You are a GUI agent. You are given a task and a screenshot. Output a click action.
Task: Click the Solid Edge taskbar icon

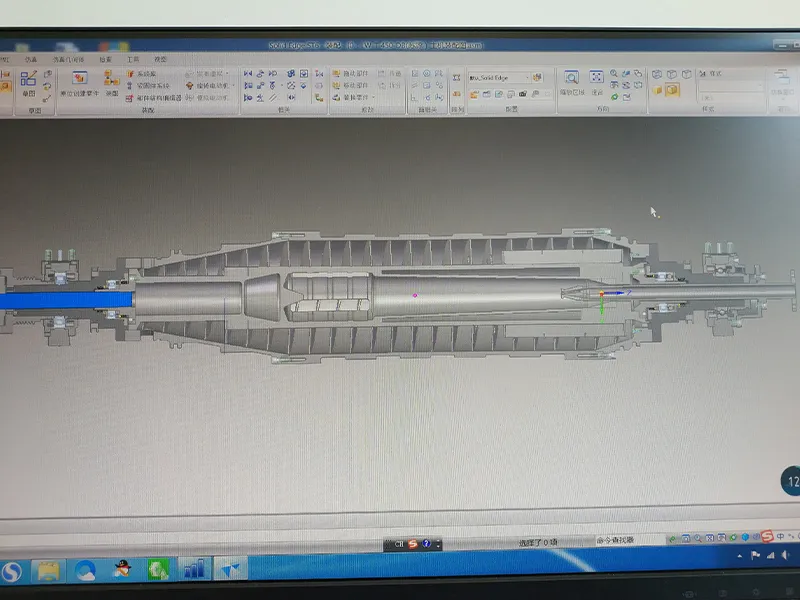[x=230, y=569]
